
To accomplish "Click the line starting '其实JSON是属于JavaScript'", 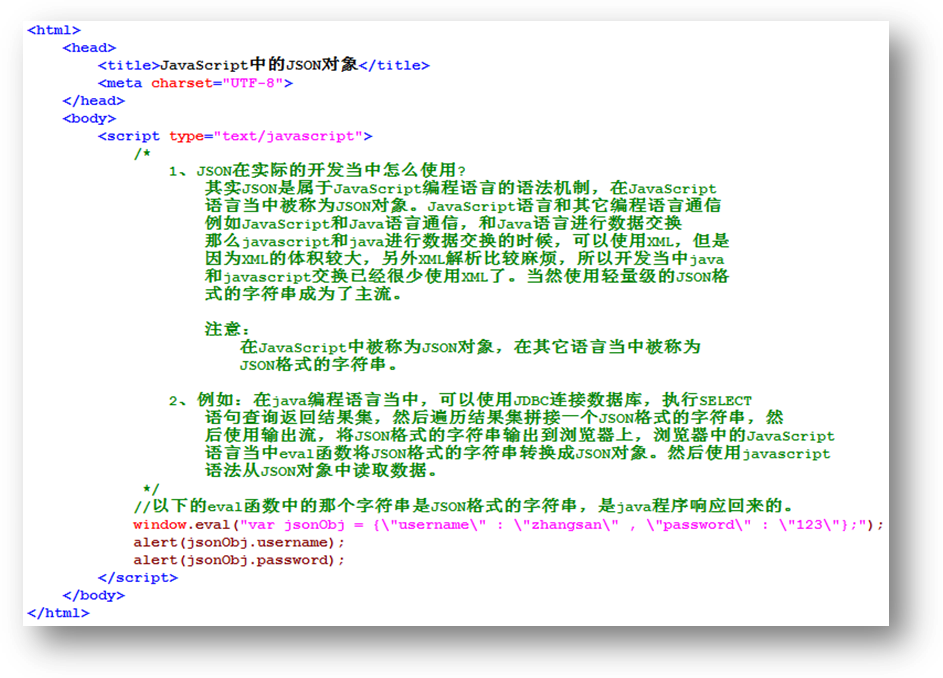I will pos(461,188).
